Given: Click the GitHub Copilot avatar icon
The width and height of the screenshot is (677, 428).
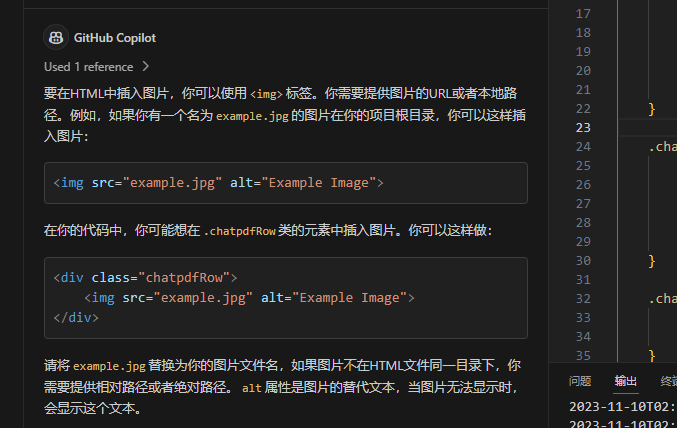Looking at the screenshot, I should (x=56, y=38).
